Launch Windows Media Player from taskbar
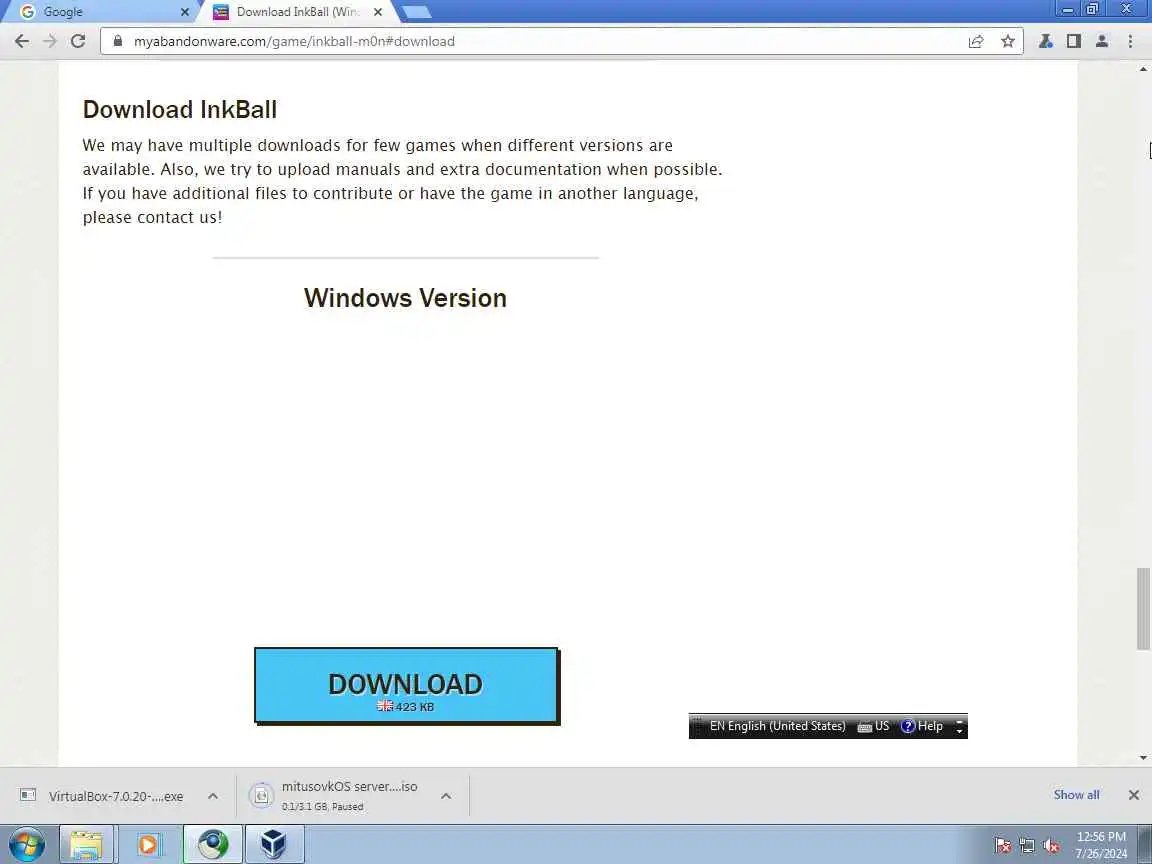 pyautogui.click(x=148, y=845)
